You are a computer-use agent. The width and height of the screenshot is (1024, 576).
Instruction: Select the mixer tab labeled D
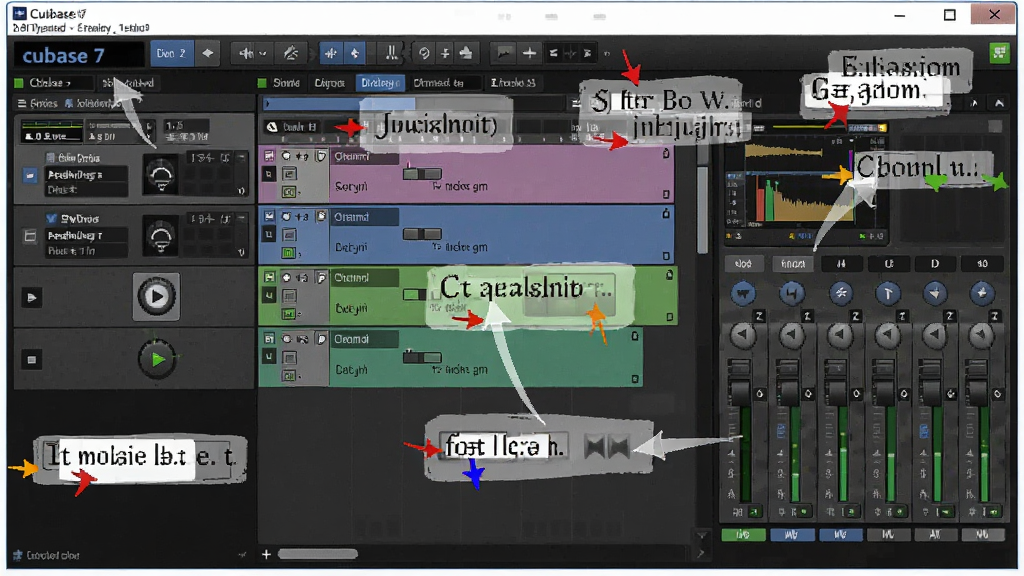click(935, 264)
